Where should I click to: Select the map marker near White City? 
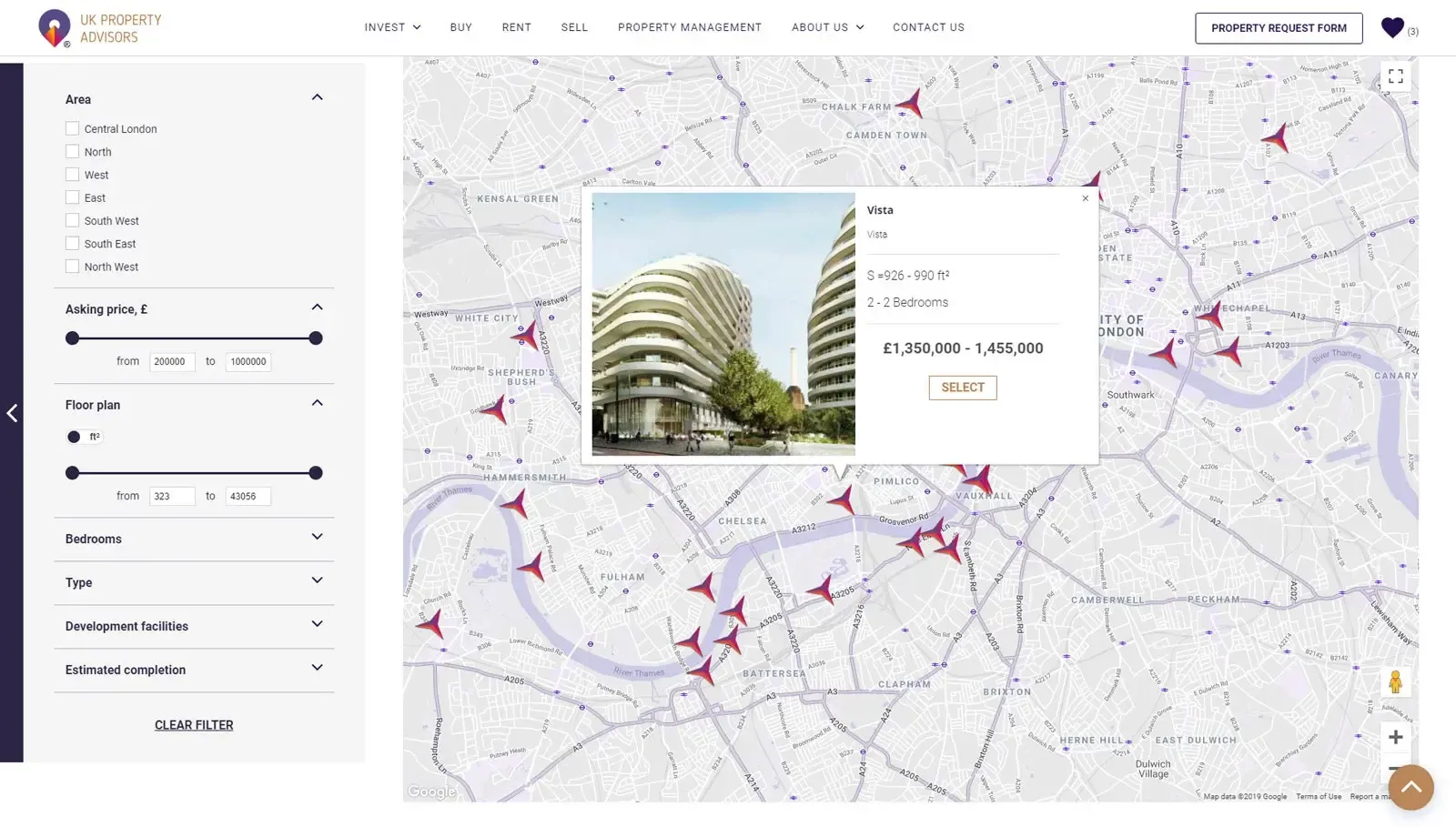(x=526, y=336)
